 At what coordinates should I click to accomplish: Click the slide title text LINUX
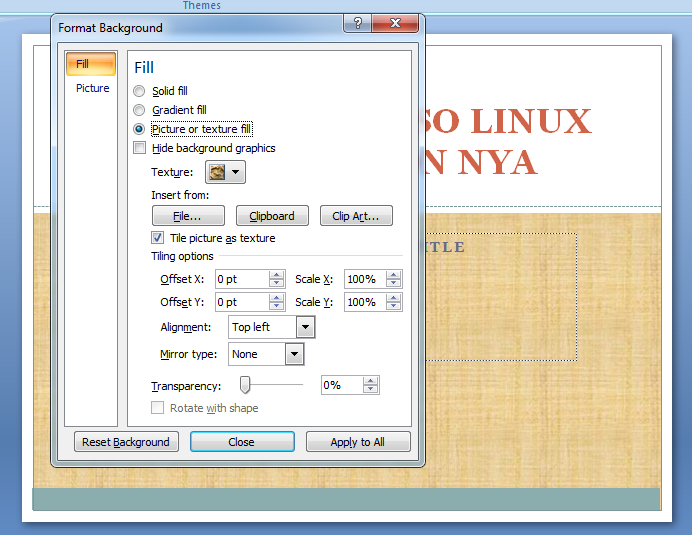(x=531, y=121)
